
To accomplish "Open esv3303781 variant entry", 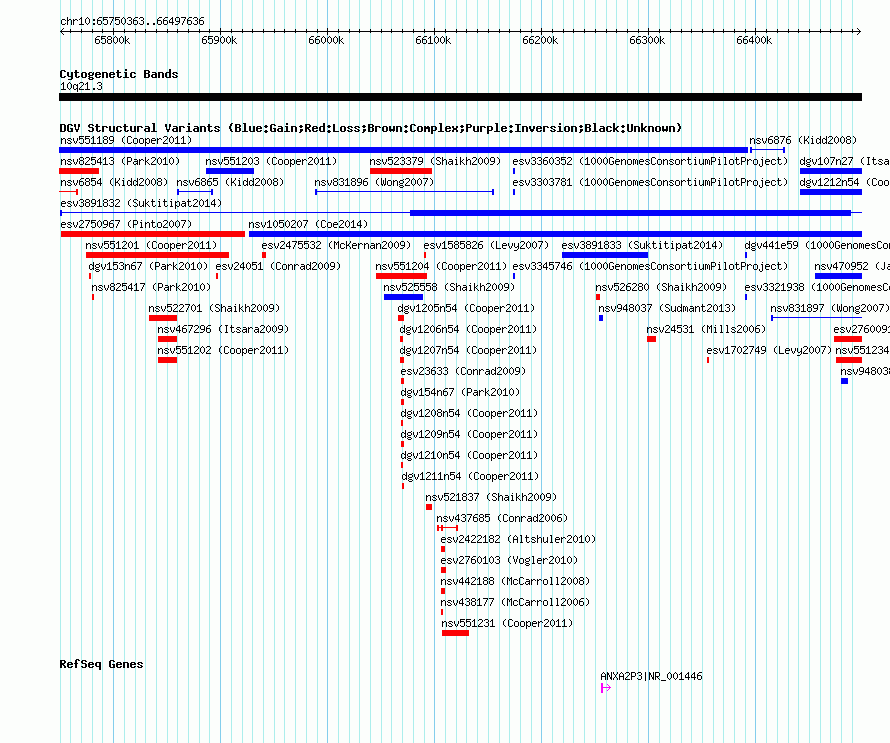I will (650, 182).
